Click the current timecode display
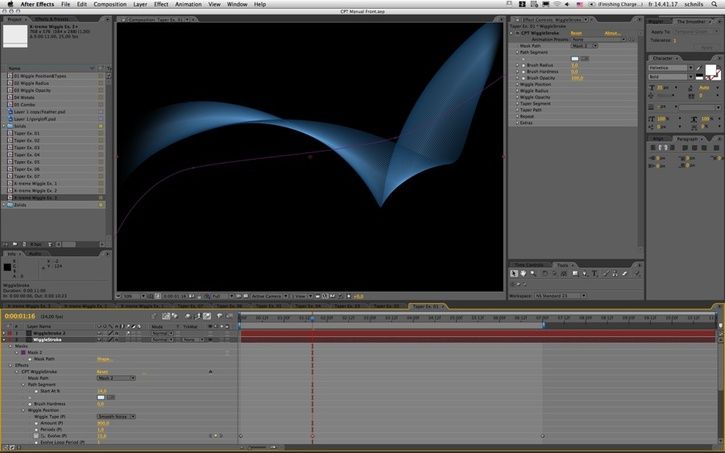 [x=20, y=316]
